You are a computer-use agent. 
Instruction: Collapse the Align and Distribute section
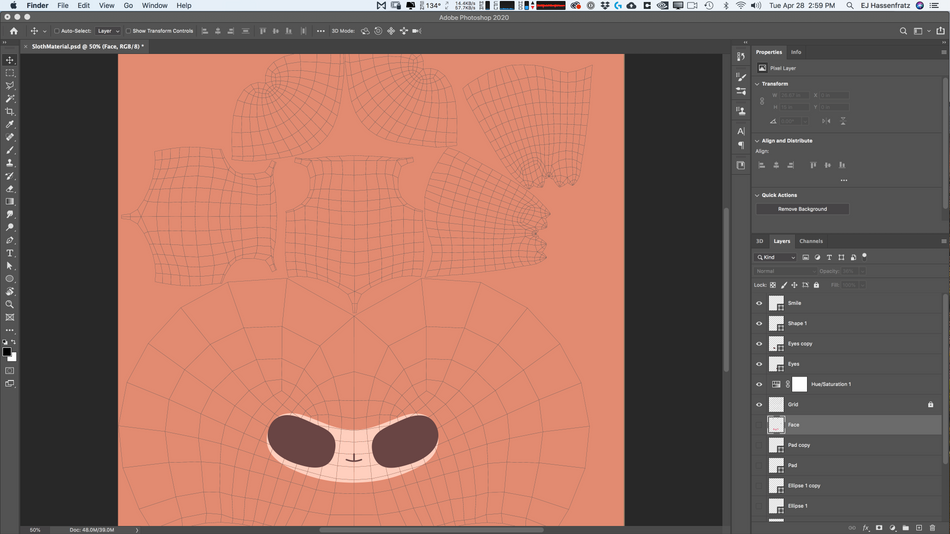click(757, 141)
